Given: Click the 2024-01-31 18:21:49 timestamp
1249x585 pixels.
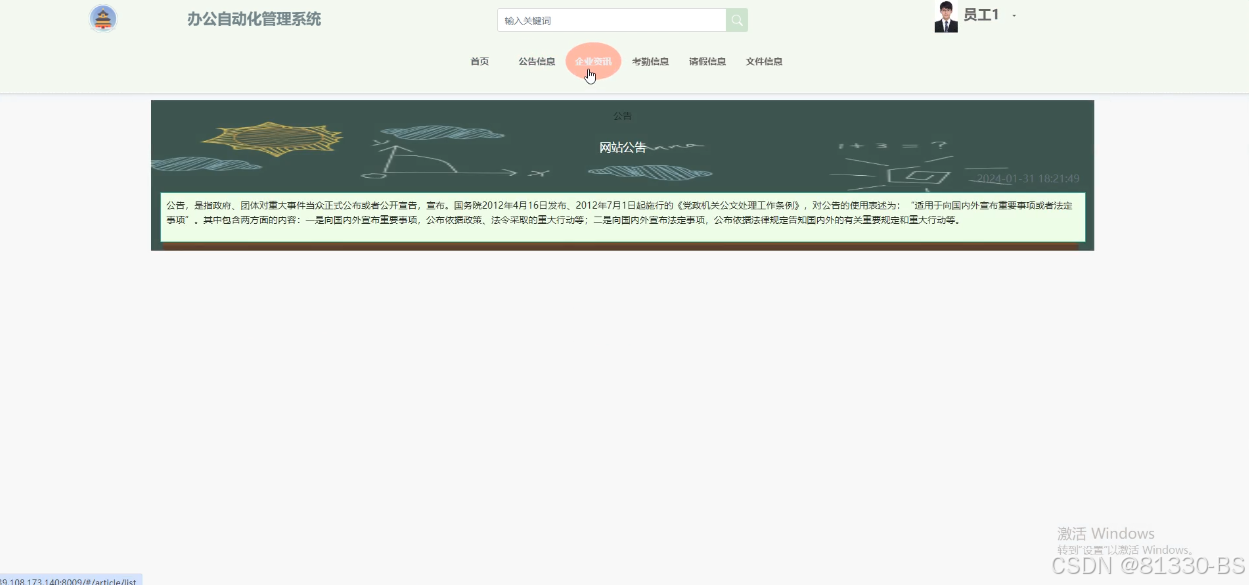Looking at the screenshot, I should click(1028, 179).
